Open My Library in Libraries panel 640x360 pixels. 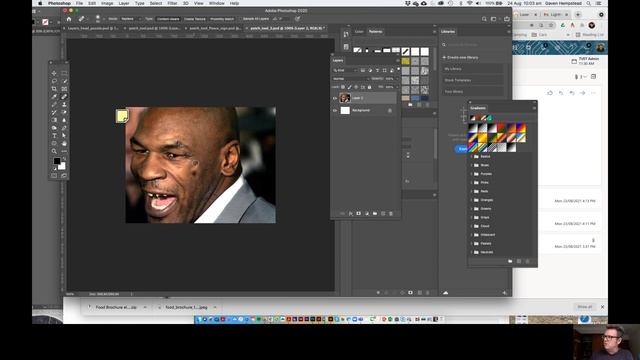pos(473,69)
